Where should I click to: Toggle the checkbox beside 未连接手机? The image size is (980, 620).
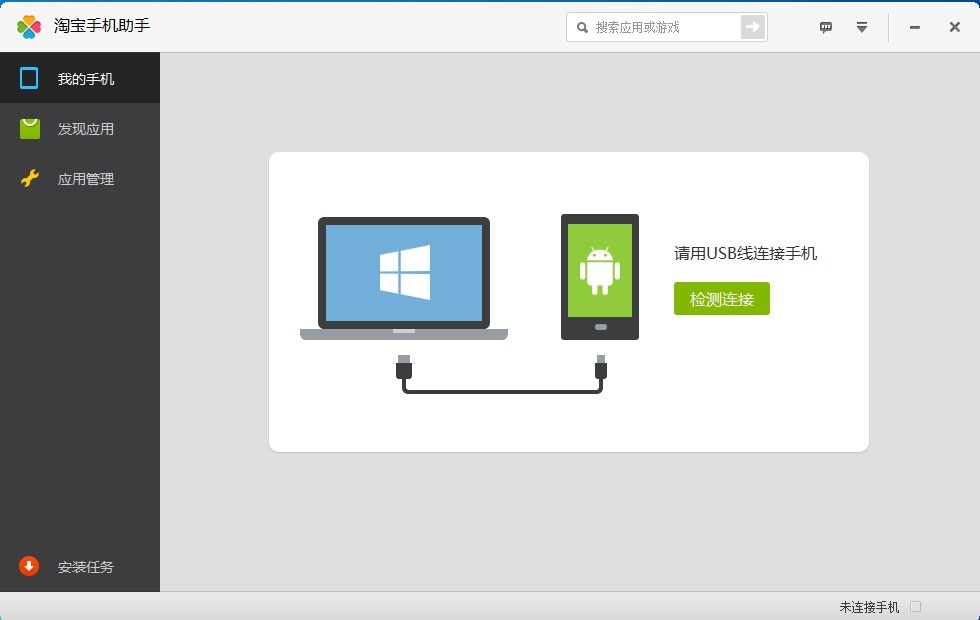click(916, 607)
